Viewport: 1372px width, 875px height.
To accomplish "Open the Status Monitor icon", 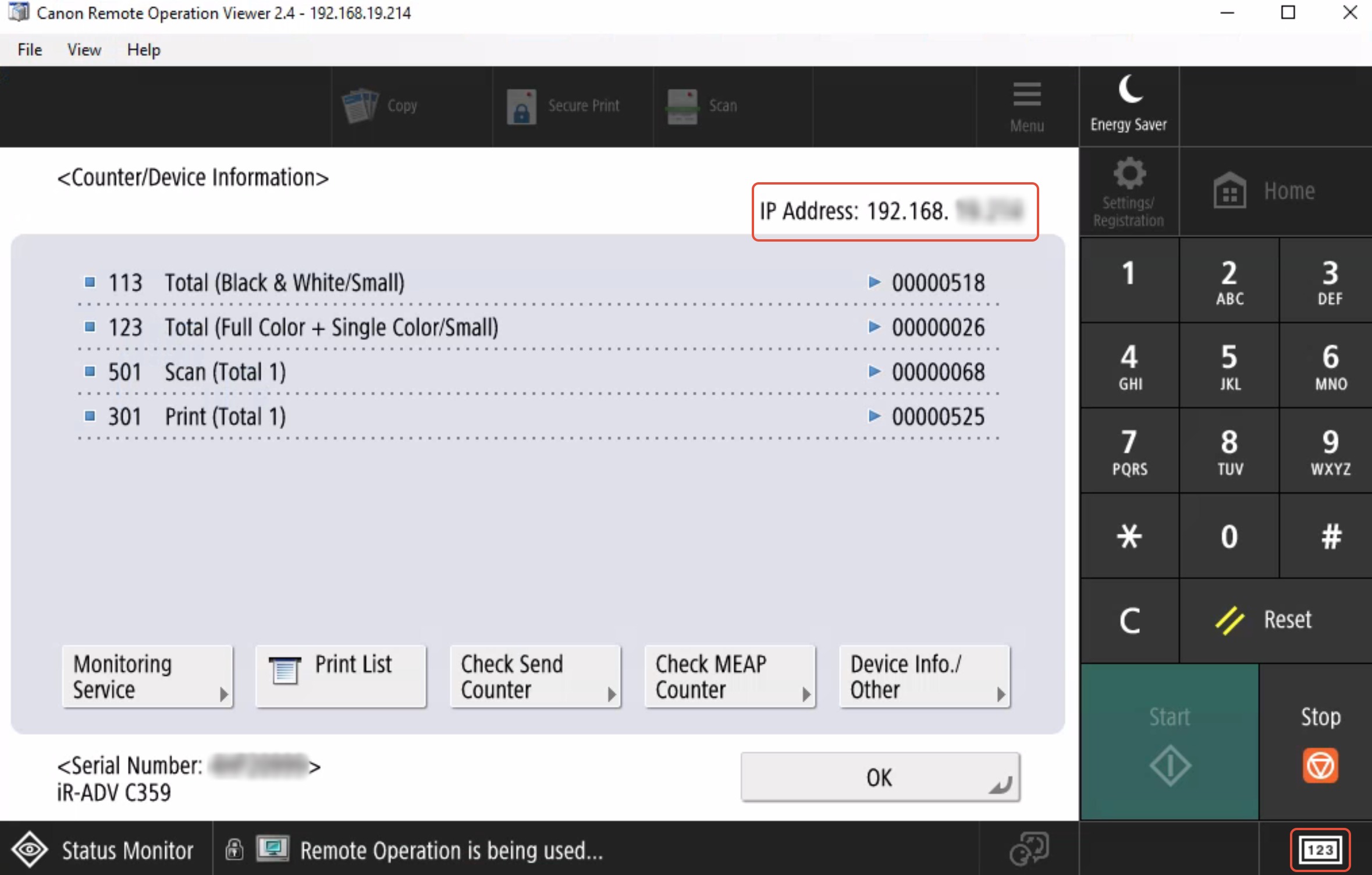I will (30, 850).
